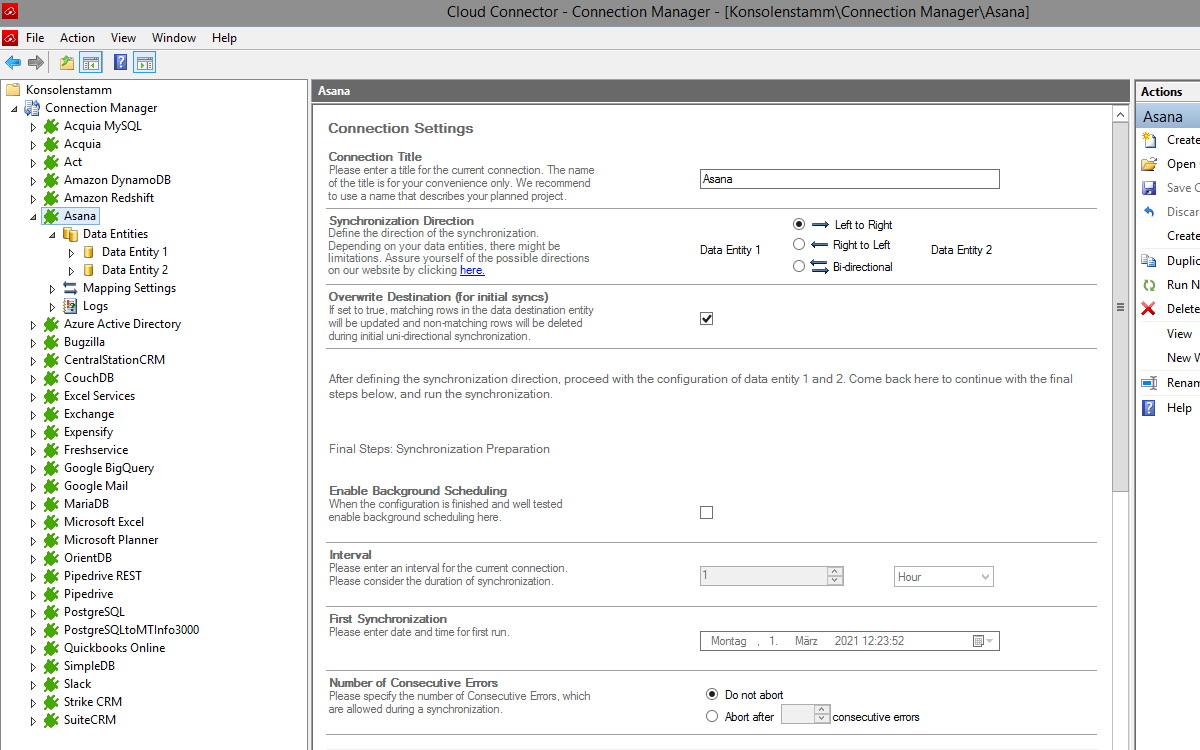
Task: Expand the Mapping Settings tree node
Action: pyautogui.click(x=52, y=288)
